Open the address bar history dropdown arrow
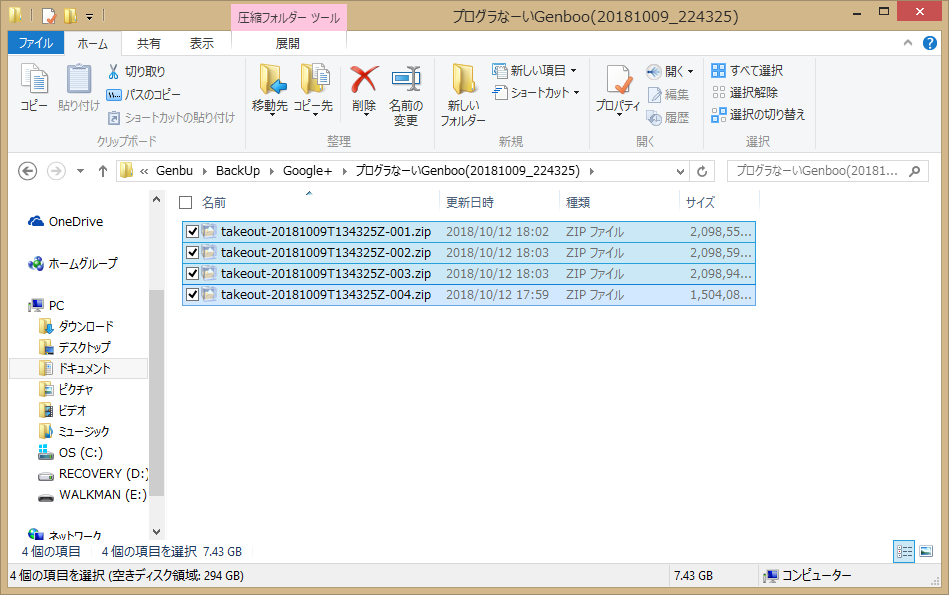 tap(680, 171)
